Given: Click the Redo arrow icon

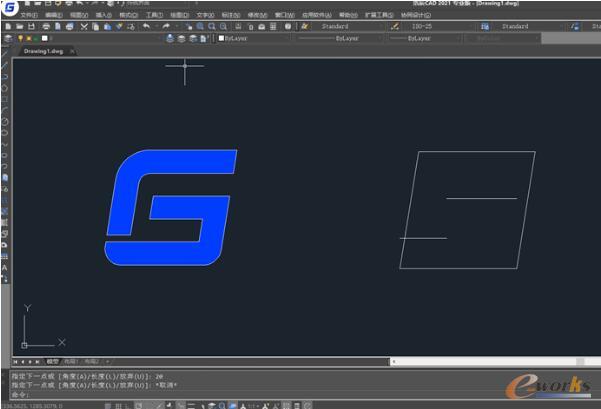Looking at the screenshot, I should pyautogui.click(x=166, y=26).
